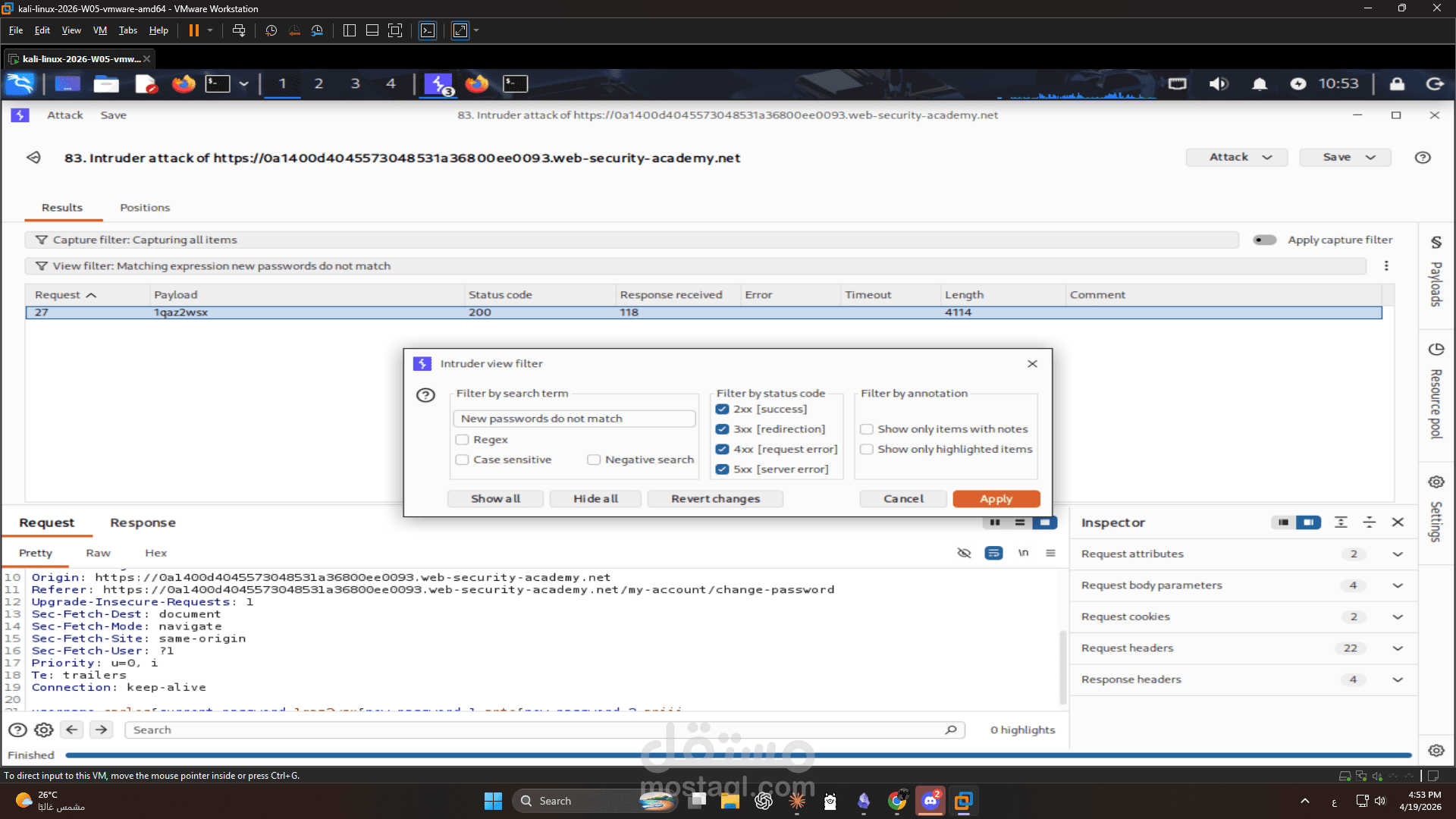1456x819 pixels.
Task: Switch to the Response tab
Action: coord(143,522)
